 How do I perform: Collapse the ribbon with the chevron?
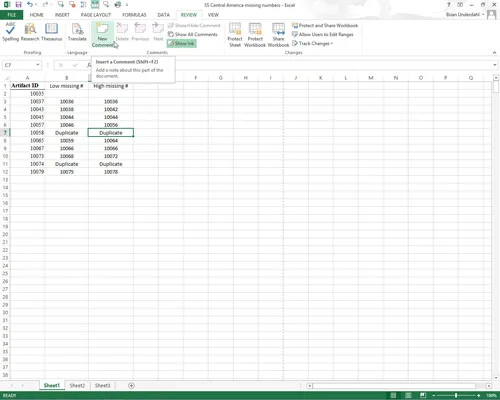494,53
